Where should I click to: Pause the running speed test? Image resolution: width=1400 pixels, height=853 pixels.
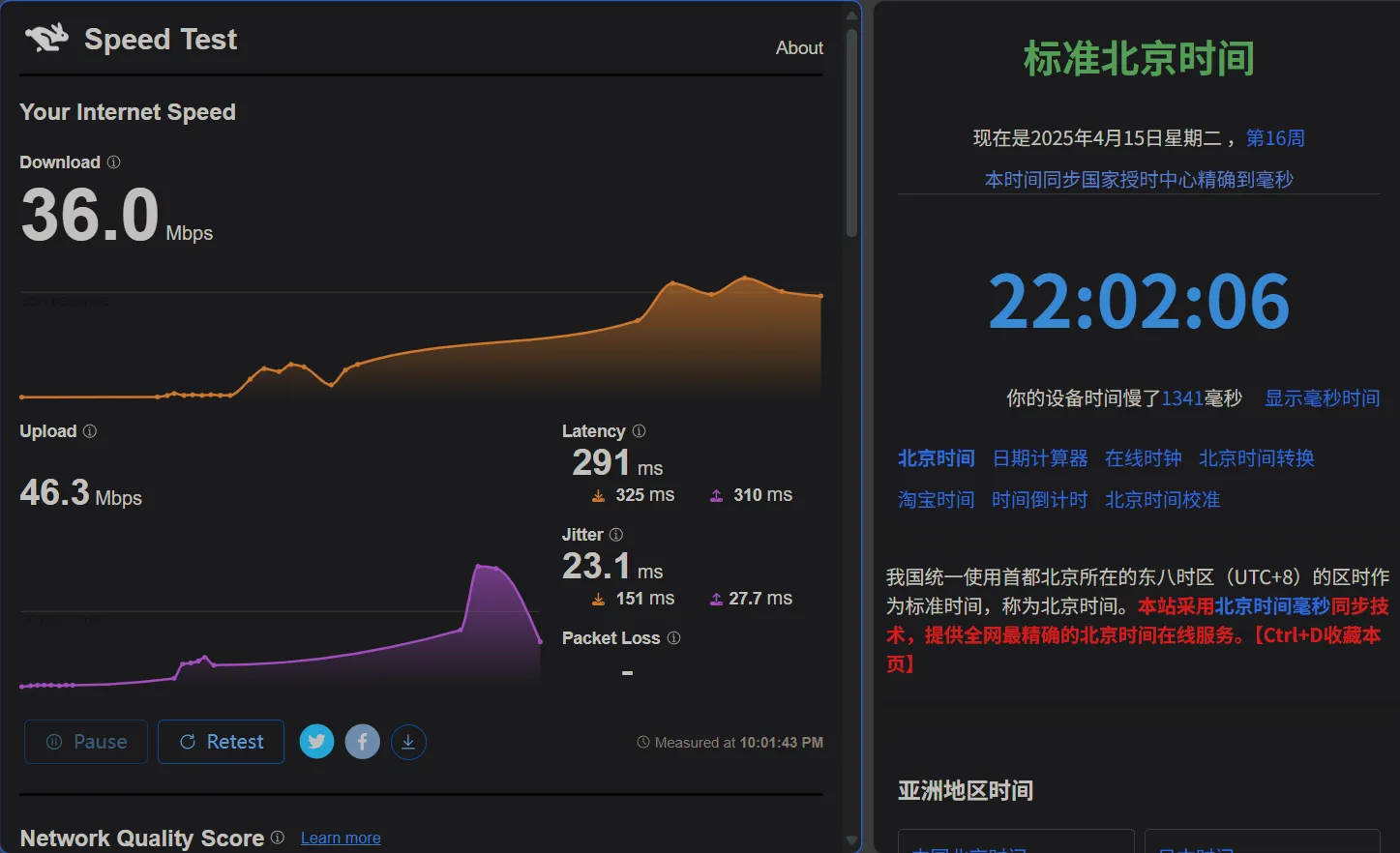point(86,742)
